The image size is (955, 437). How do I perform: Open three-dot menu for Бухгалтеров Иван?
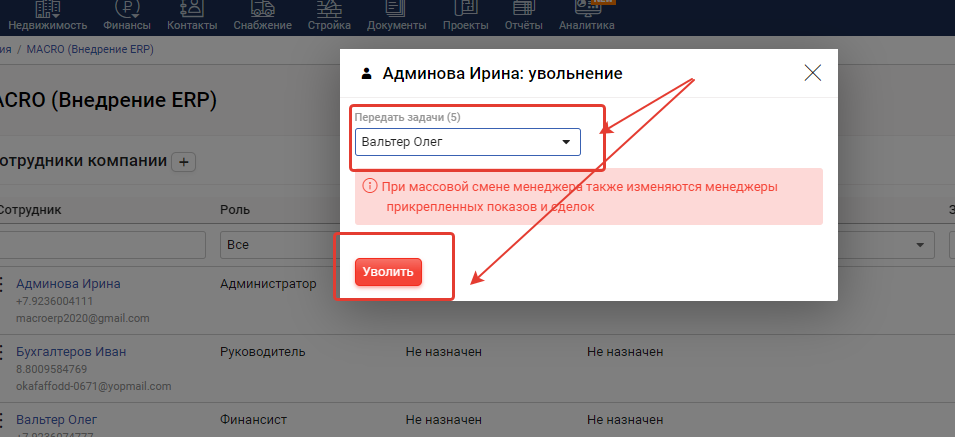point(3,352)
